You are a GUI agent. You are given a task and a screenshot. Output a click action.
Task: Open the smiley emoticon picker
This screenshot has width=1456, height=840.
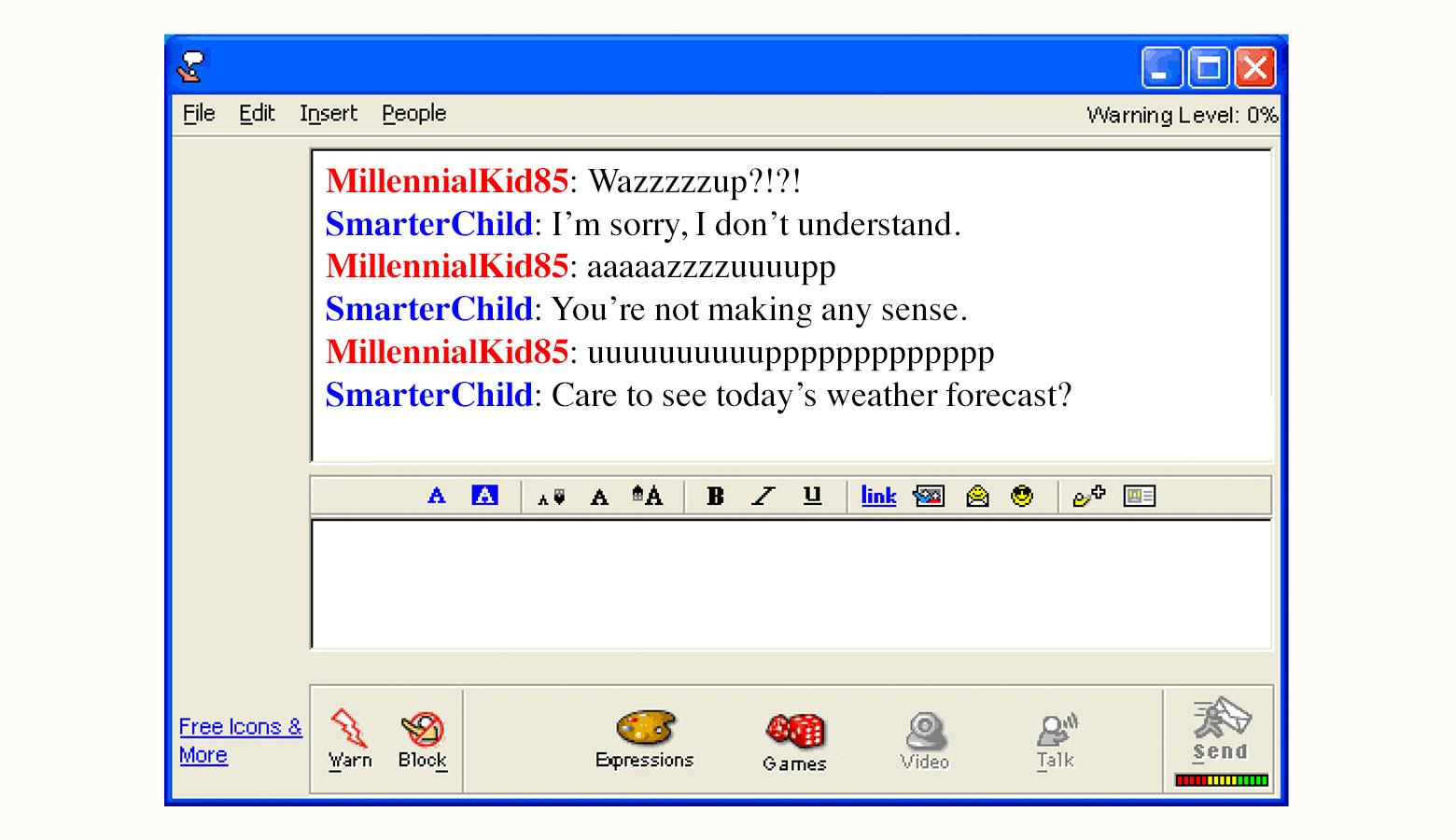[1023, 496]
